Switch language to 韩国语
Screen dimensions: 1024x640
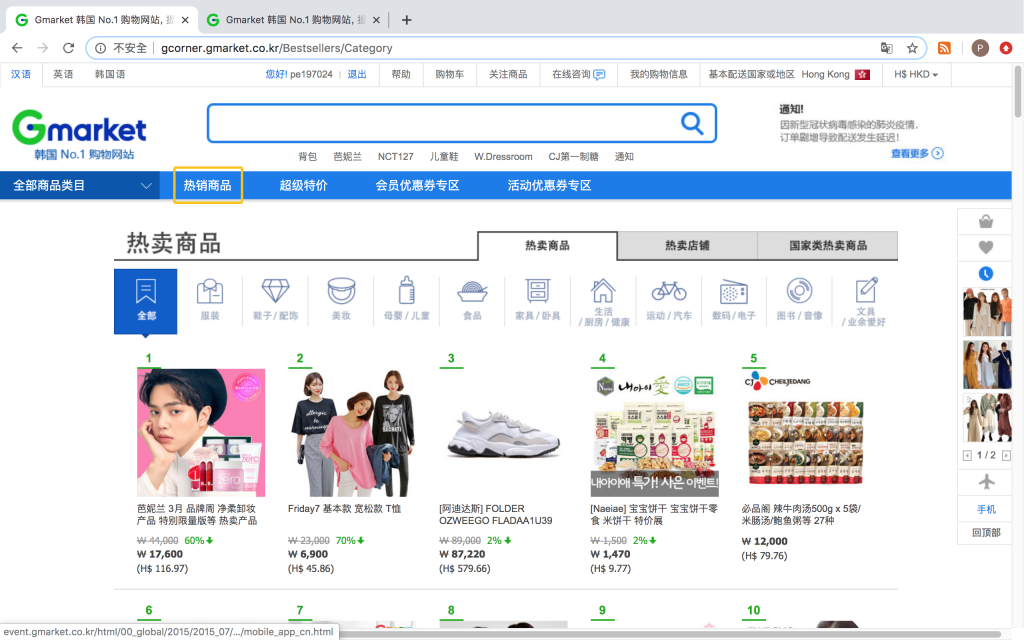110,74
